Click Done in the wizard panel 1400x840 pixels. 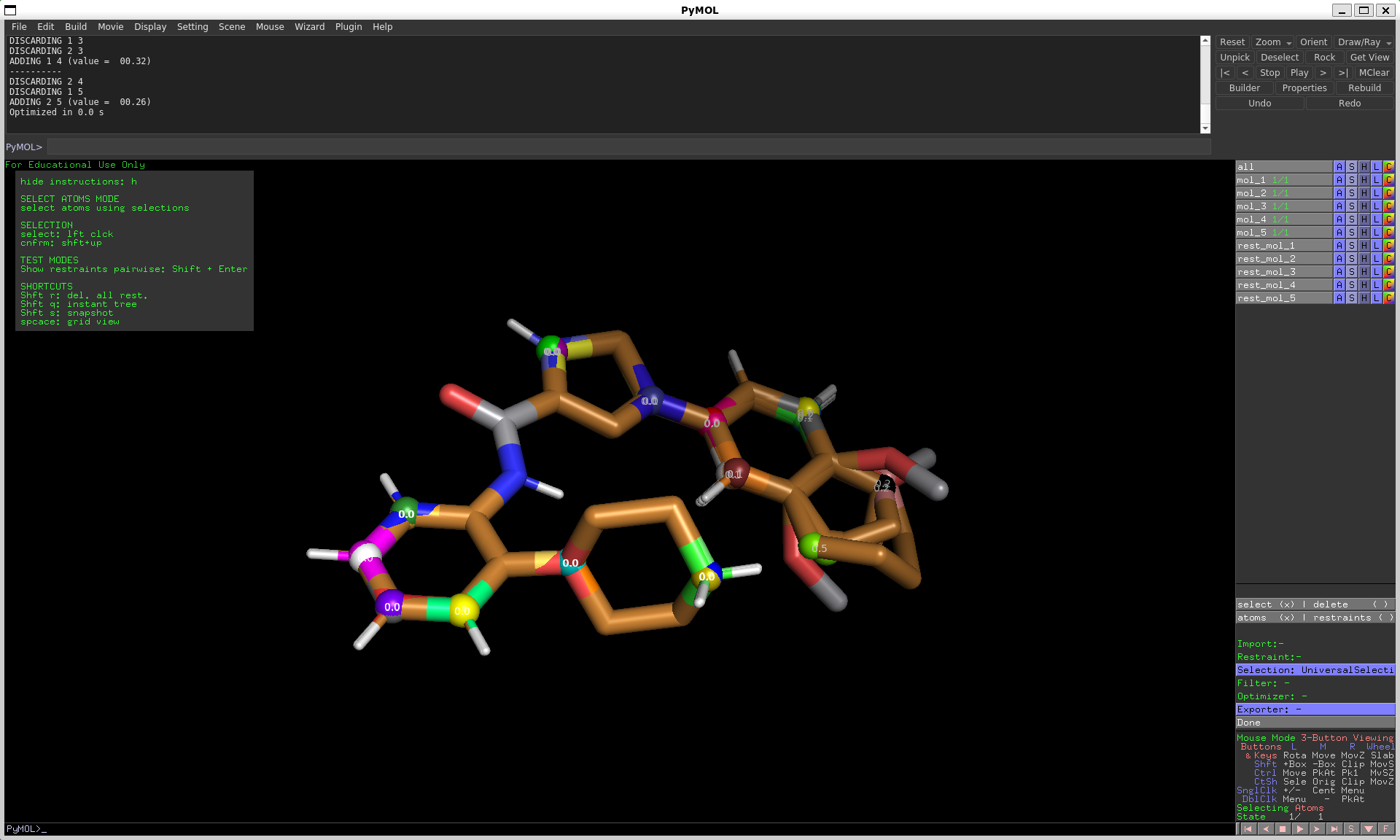(1315, 723)
